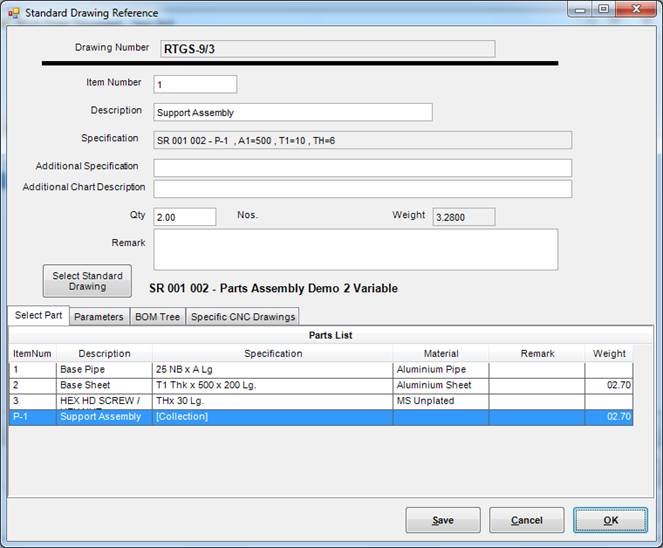Open the Specific CNC Drawings tab

(x=243, y=316)
